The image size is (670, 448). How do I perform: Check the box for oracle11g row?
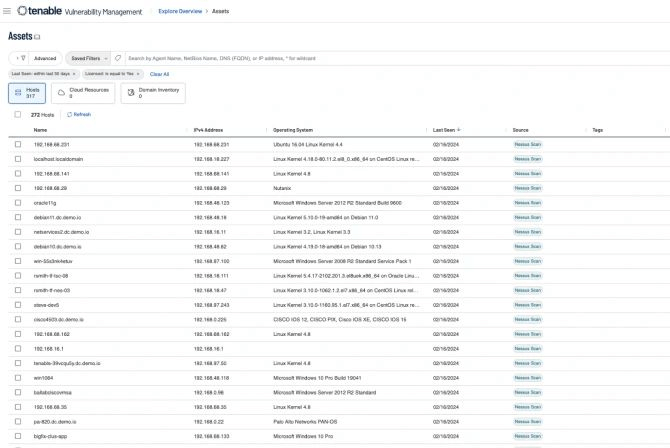point(18,203)
